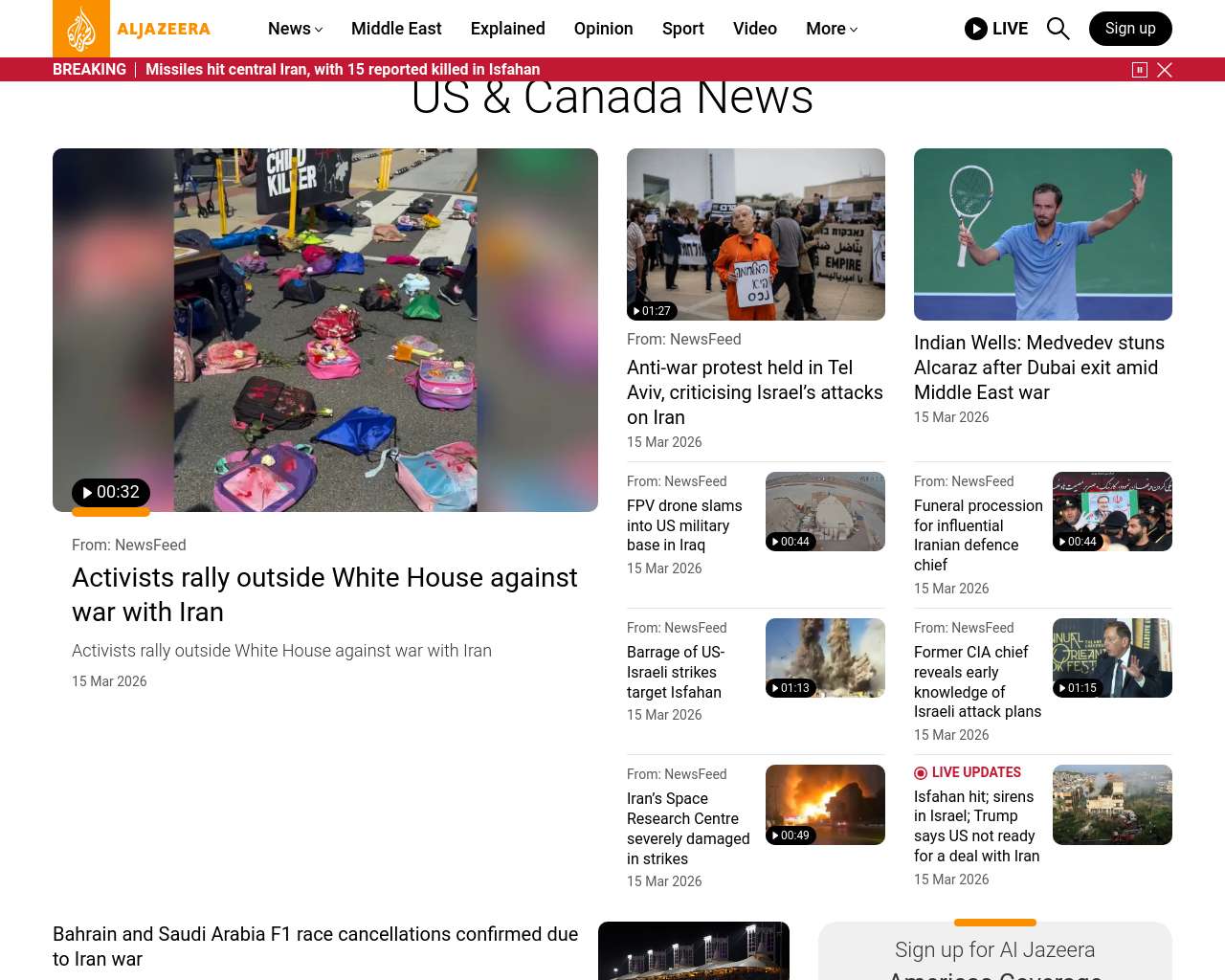
Task: Open the Middle East section
Action: (396, 29)
